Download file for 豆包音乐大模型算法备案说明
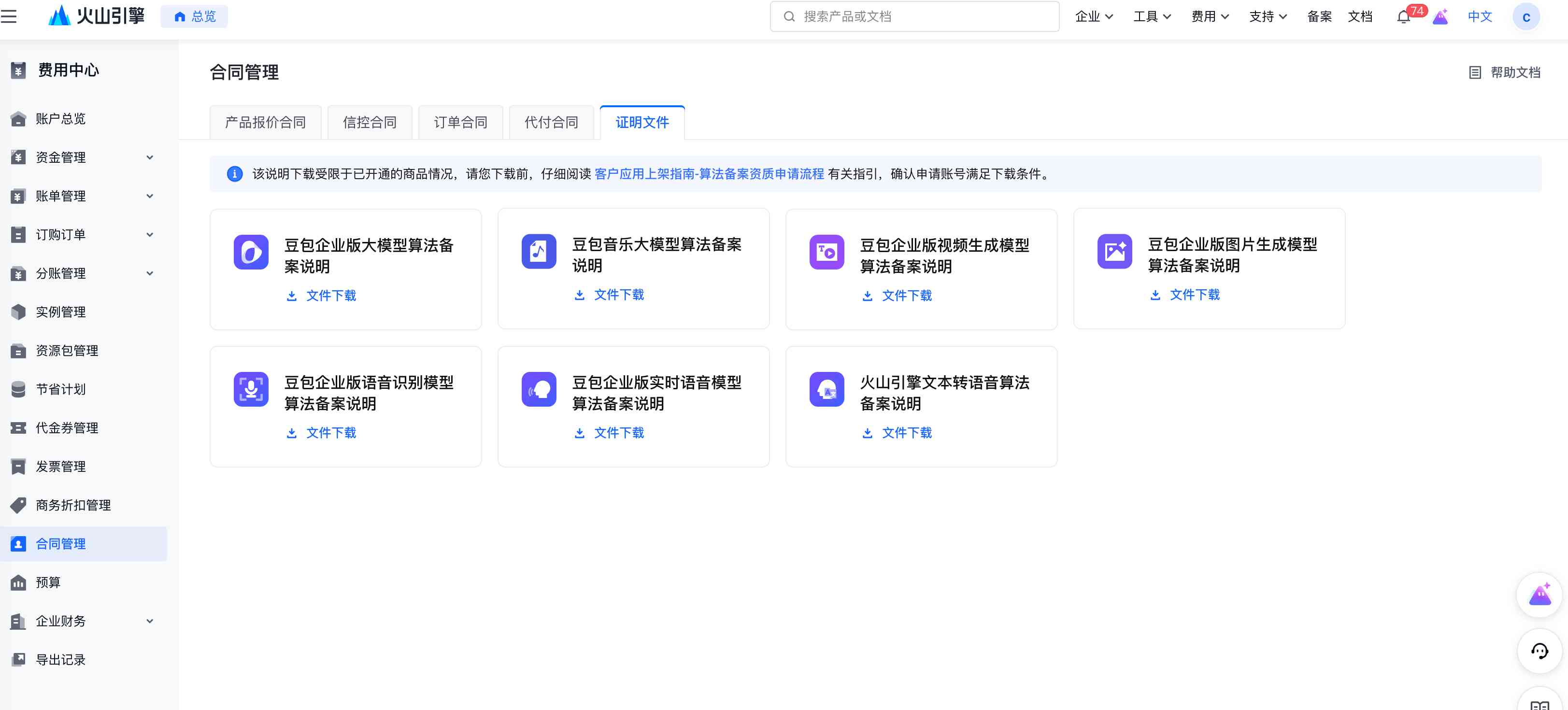This screenshot has width=1568, height=710. coord(609,295)
